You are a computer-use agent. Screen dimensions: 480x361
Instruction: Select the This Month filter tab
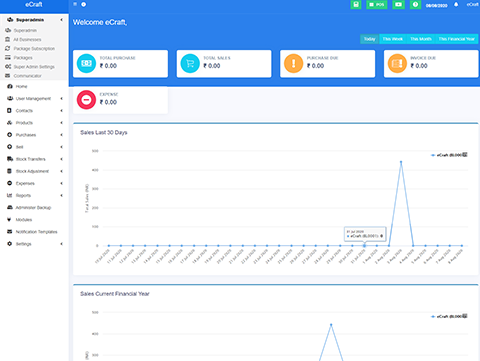[x=421, y=39]
